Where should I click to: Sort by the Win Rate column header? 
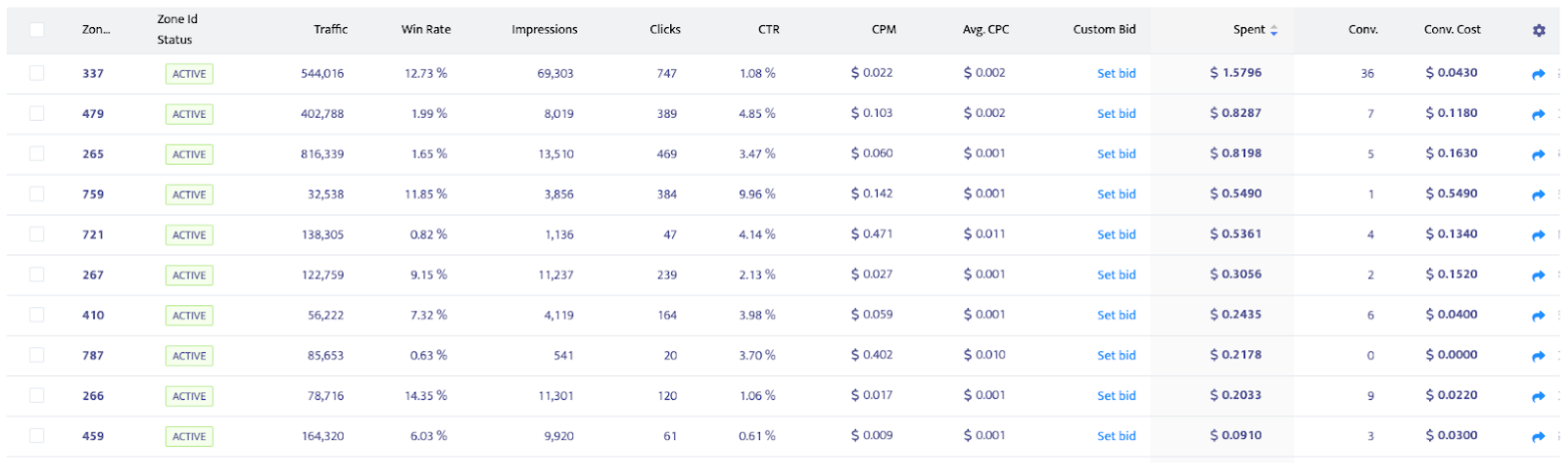coord(425,30)
